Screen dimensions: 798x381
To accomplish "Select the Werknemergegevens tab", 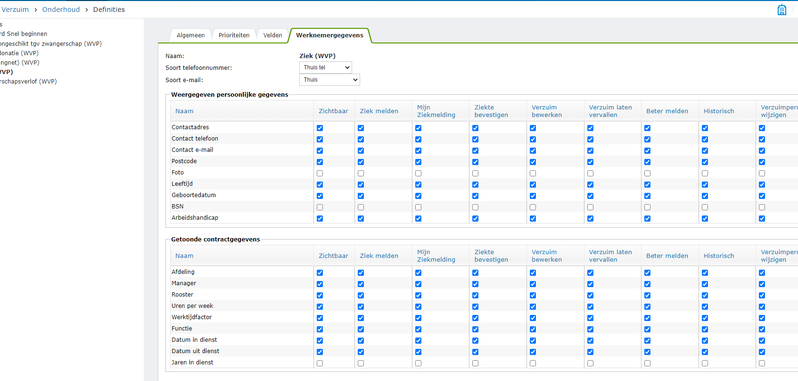I will click(x=329, y=35).
